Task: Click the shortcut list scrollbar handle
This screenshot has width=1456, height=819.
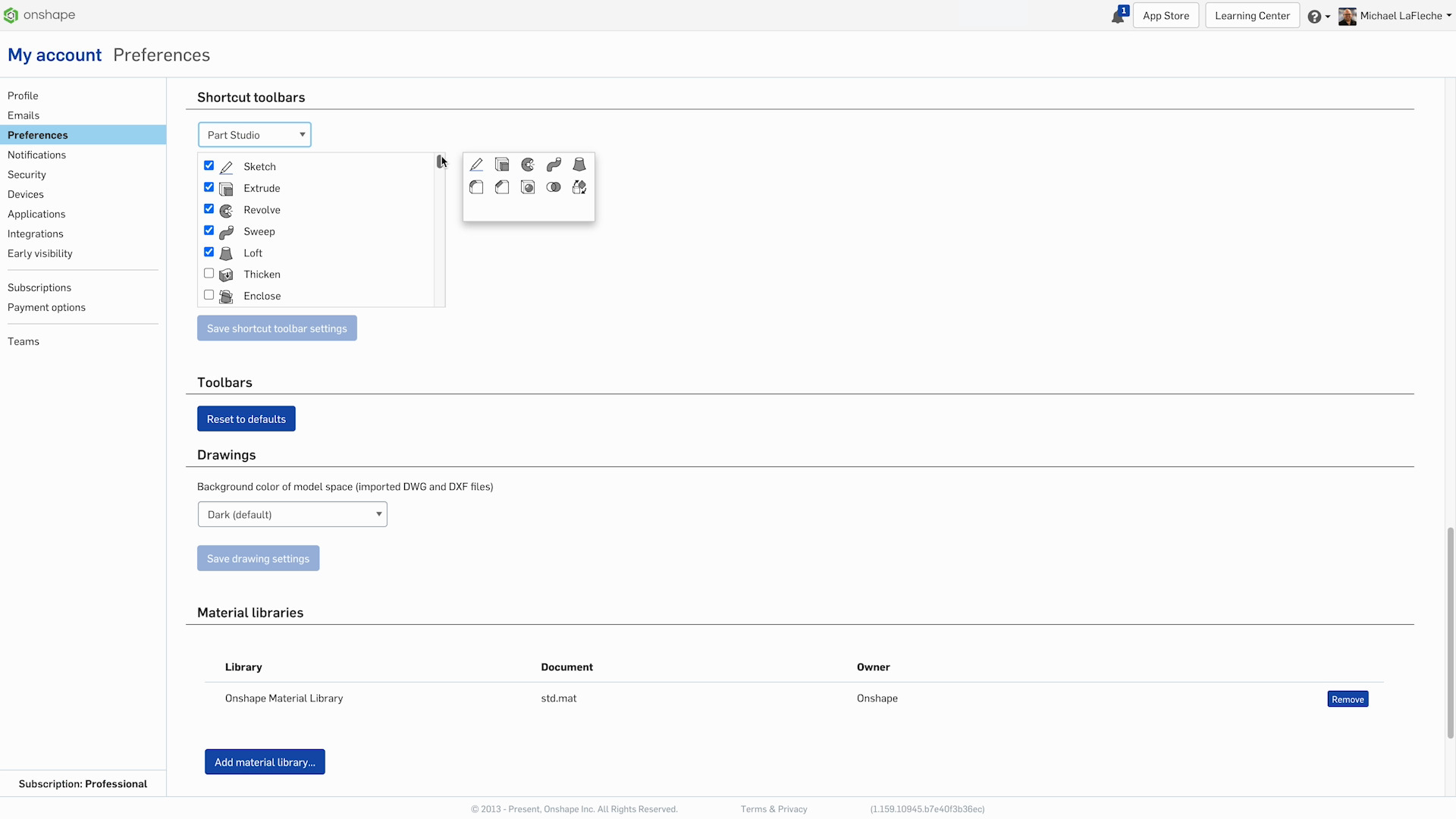Action: pos(440,161)
